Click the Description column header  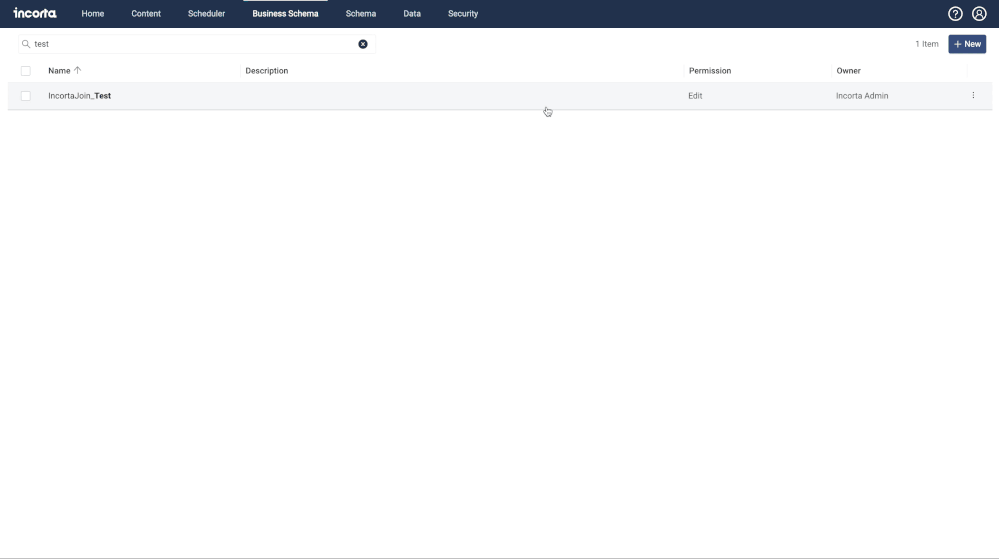pos(267,71)
